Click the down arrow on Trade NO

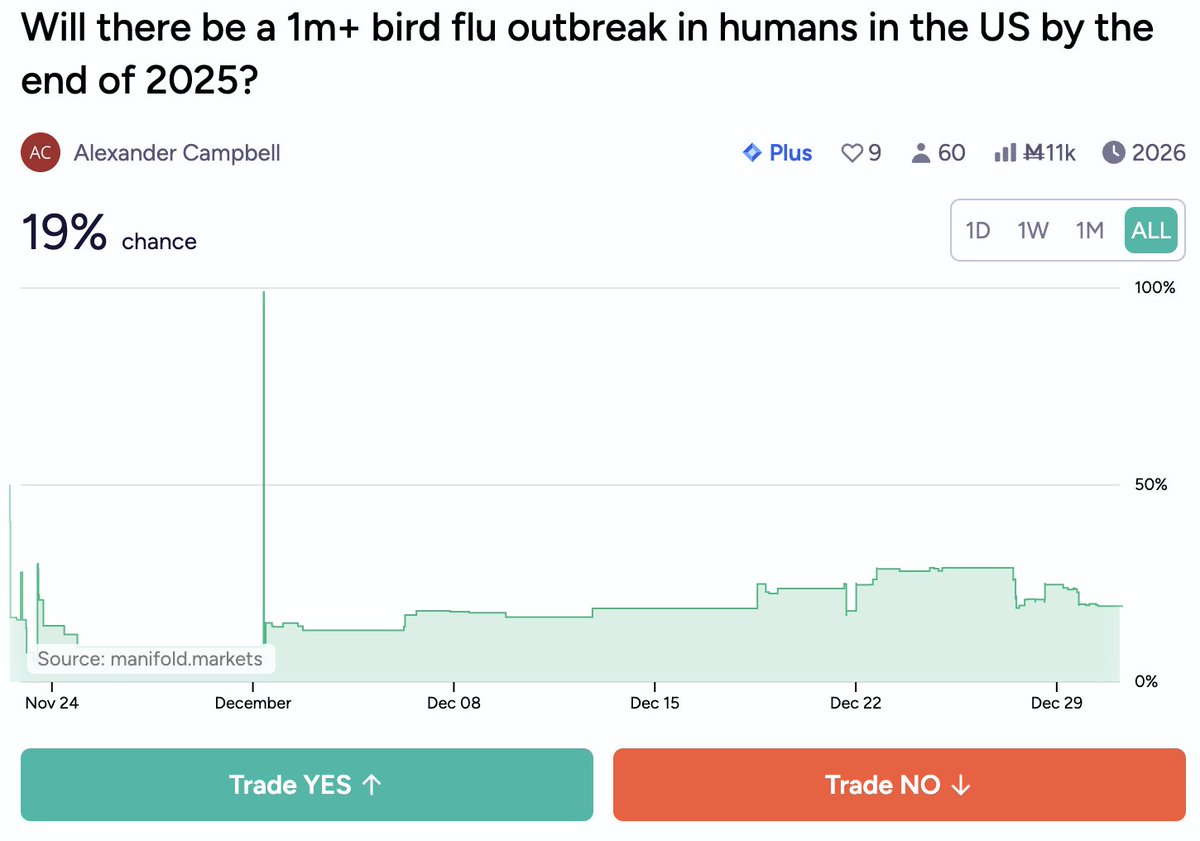tap(960, 785)
